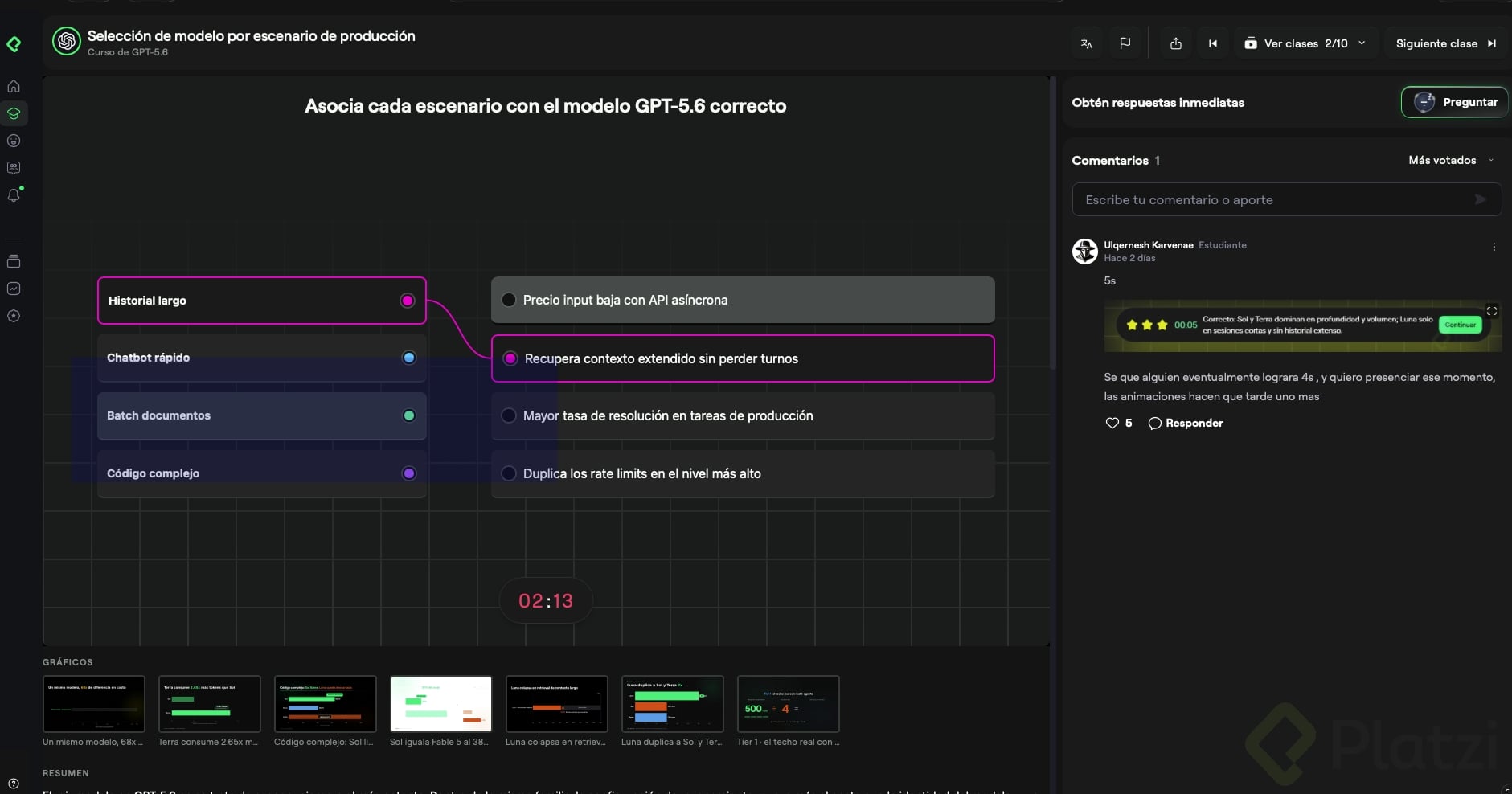Click the comment input field
The image size is (1512, 794).
pyautogui.click(x=1287, y=199)
